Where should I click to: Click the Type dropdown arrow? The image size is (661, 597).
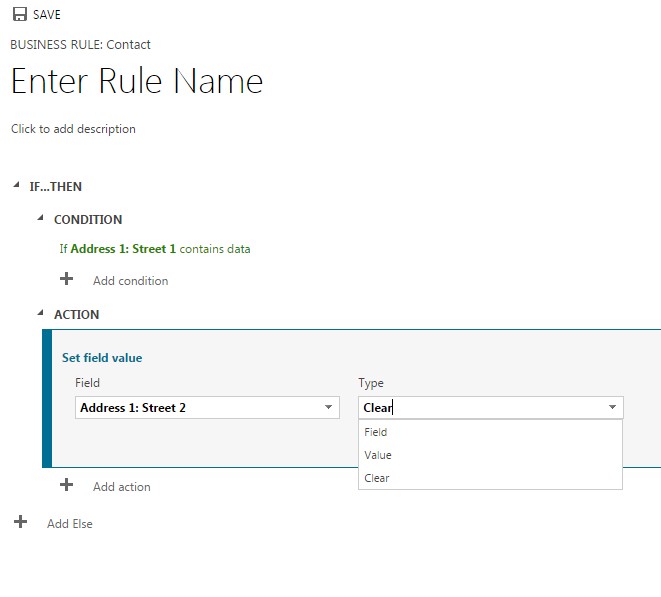coord(611,408)
